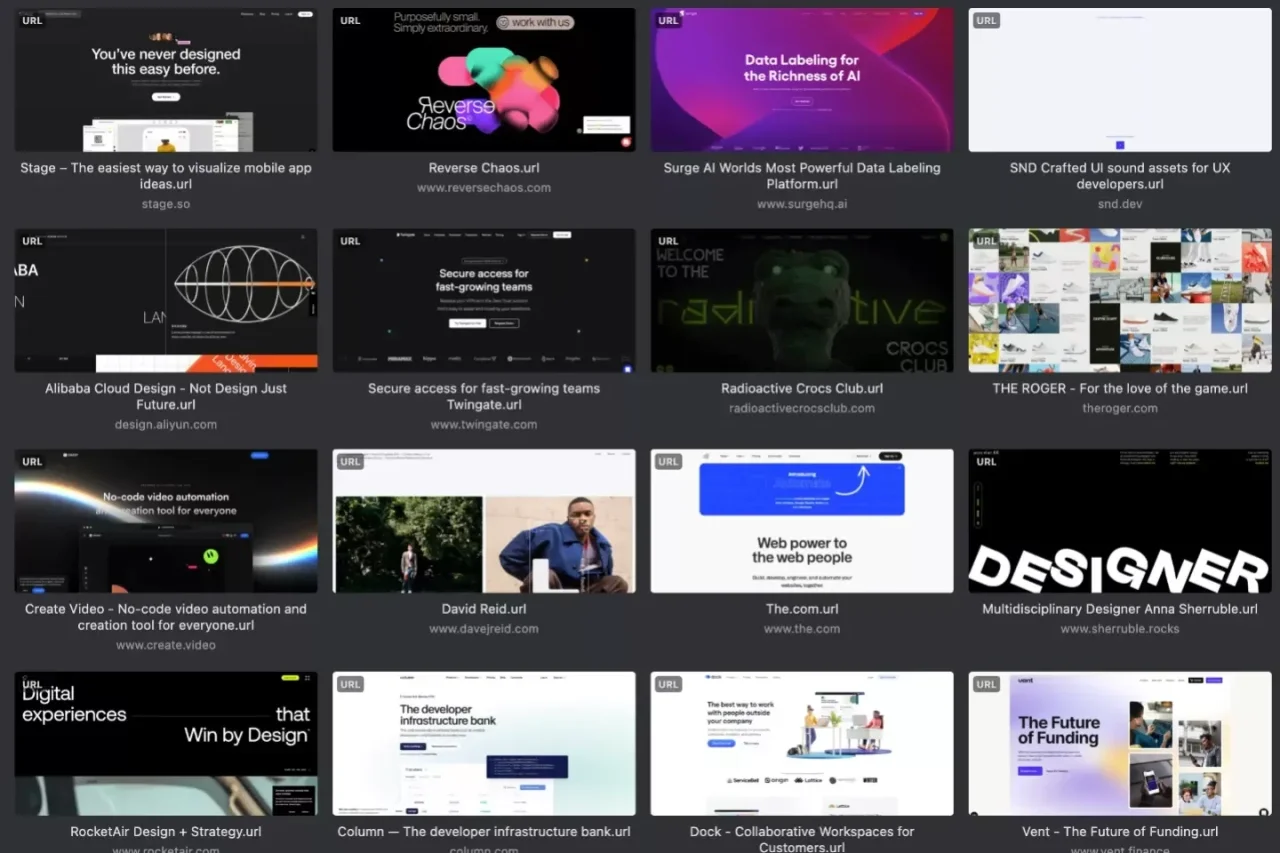Click the 'www.reversechaos.com' domain text
1280x853 pixels.
tap(484, 188)
